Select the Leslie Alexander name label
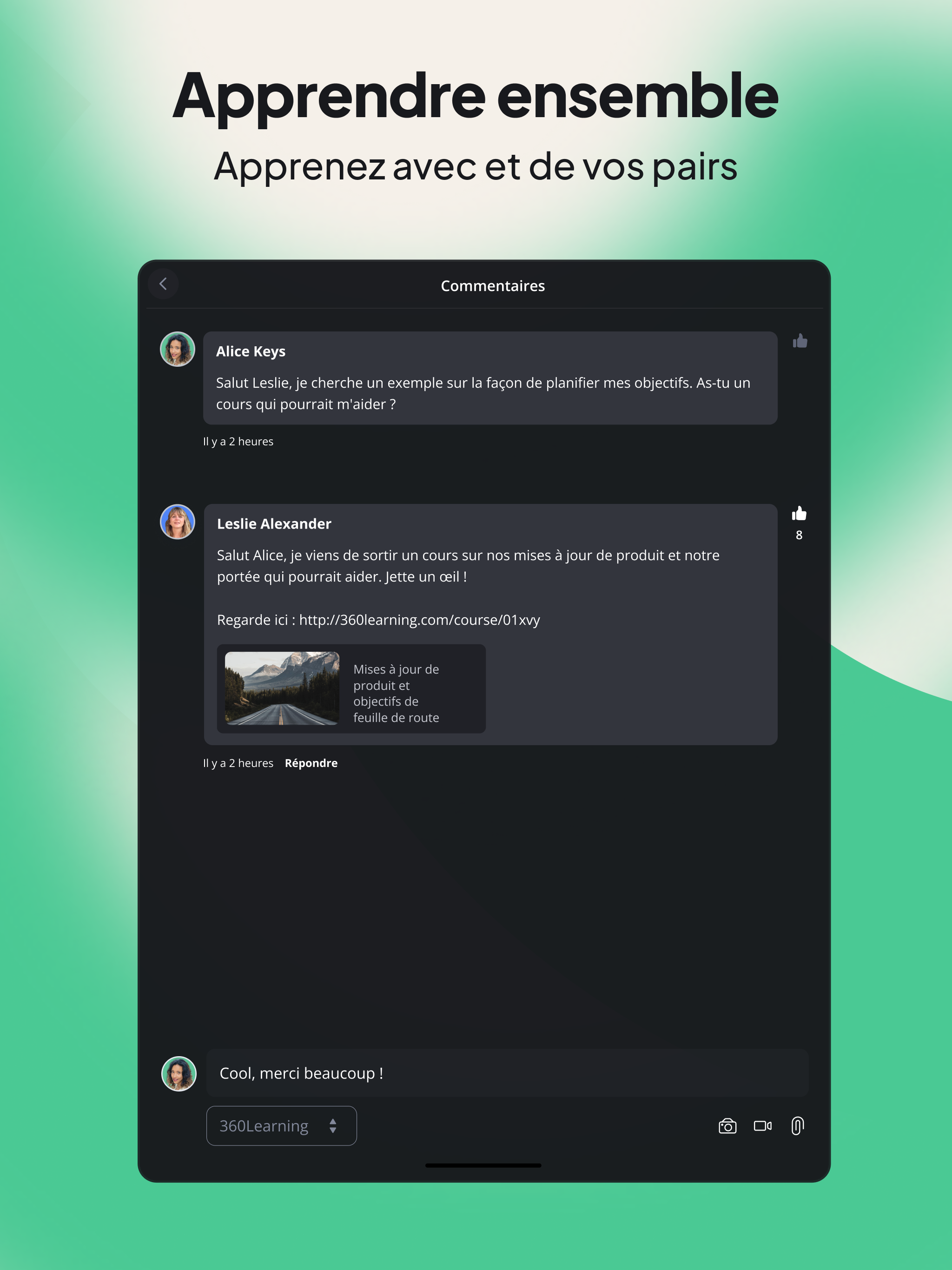 pyautogui.click(x=274, y=523)
